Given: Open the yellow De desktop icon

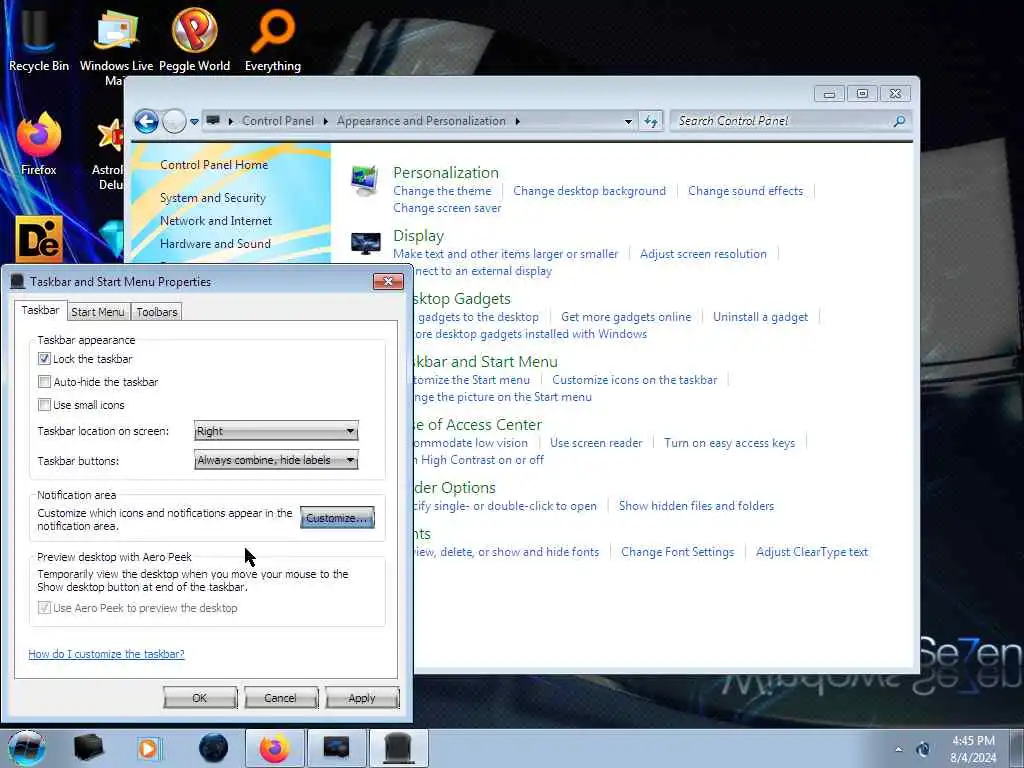Looking at the screenshot, I should pos(39,239).
